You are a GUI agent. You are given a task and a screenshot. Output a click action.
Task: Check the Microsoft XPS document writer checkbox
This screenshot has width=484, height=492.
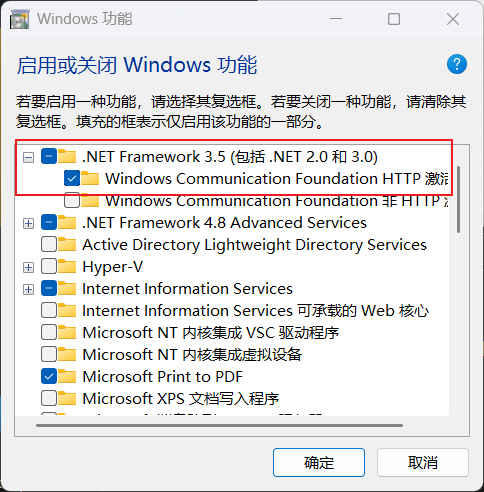pos(49,398)
